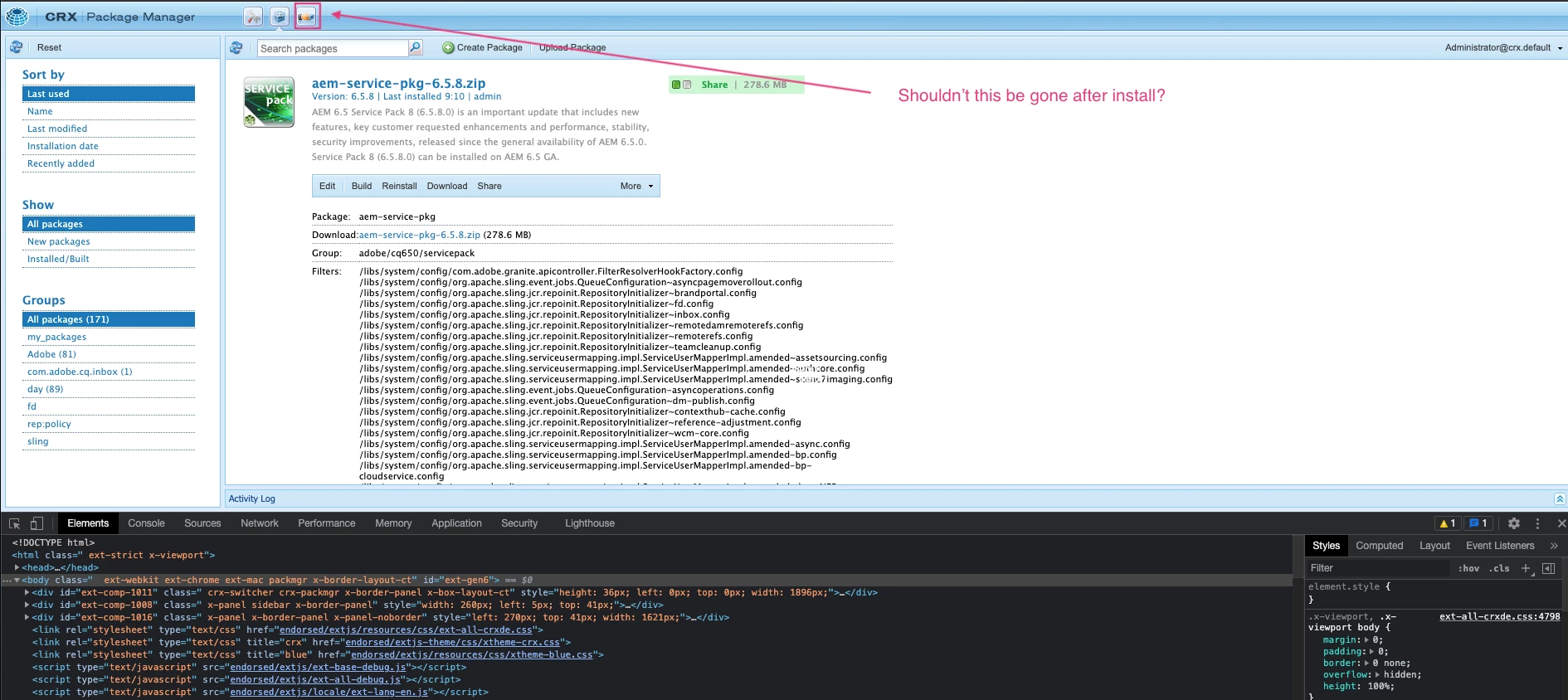Screen dimensions: 1568x700
Task: Open the Security tab
Action: point(519,523)
